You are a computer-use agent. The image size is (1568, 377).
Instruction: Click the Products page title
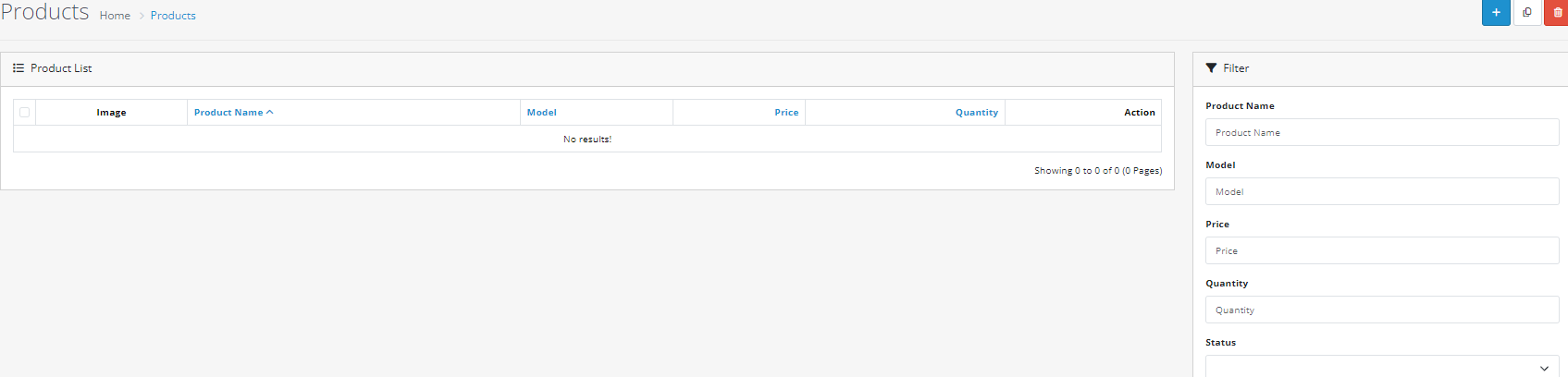click(x=44, y=12)
